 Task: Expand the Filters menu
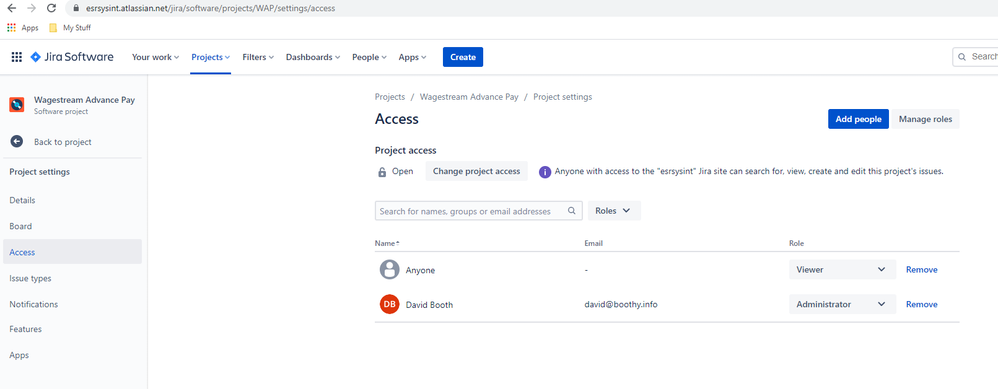pyautogui.click(x=258, y=57)
